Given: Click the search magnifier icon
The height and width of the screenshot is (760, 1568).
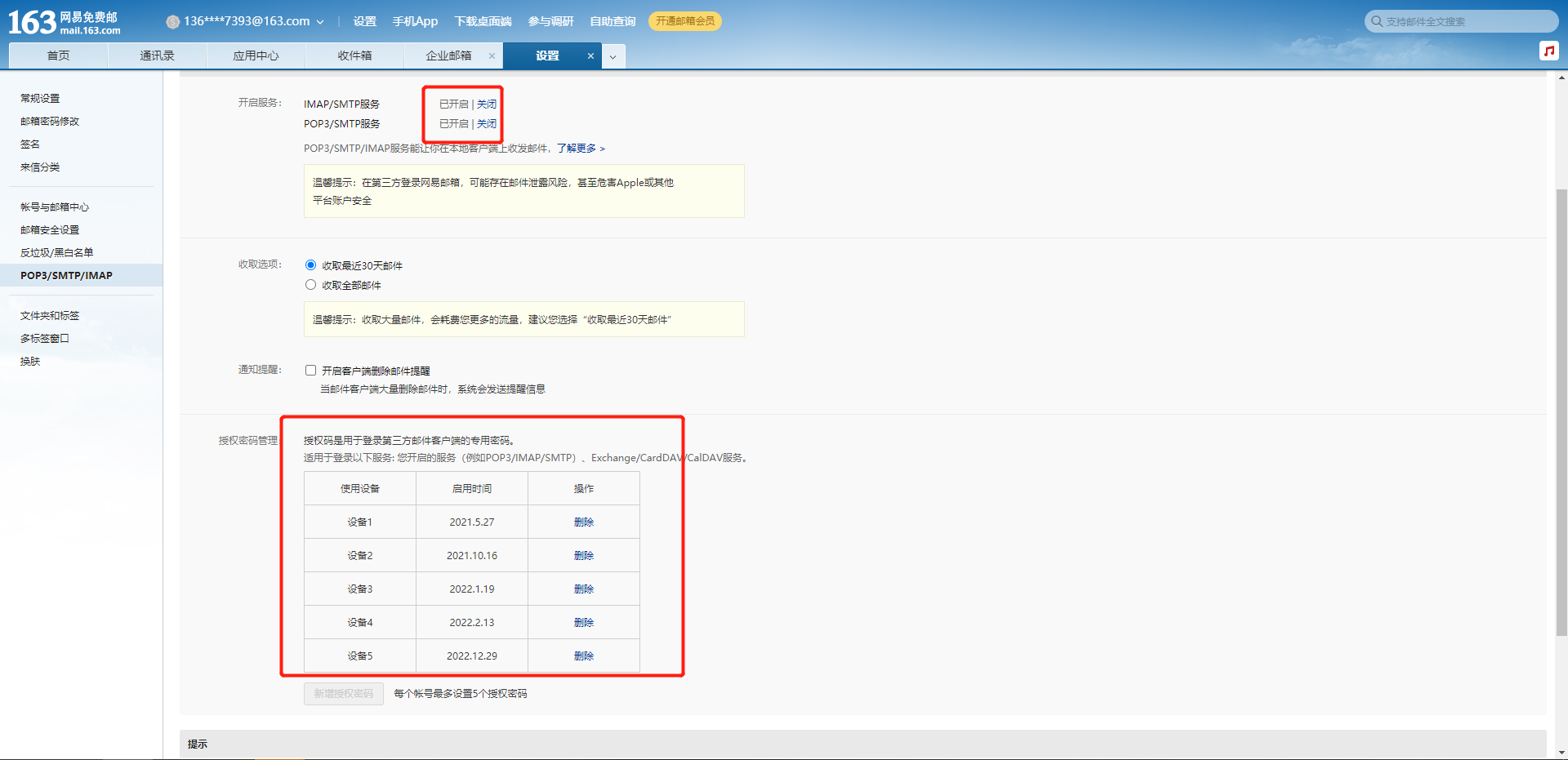Looking at the screenshot, I should [1377, 21].
